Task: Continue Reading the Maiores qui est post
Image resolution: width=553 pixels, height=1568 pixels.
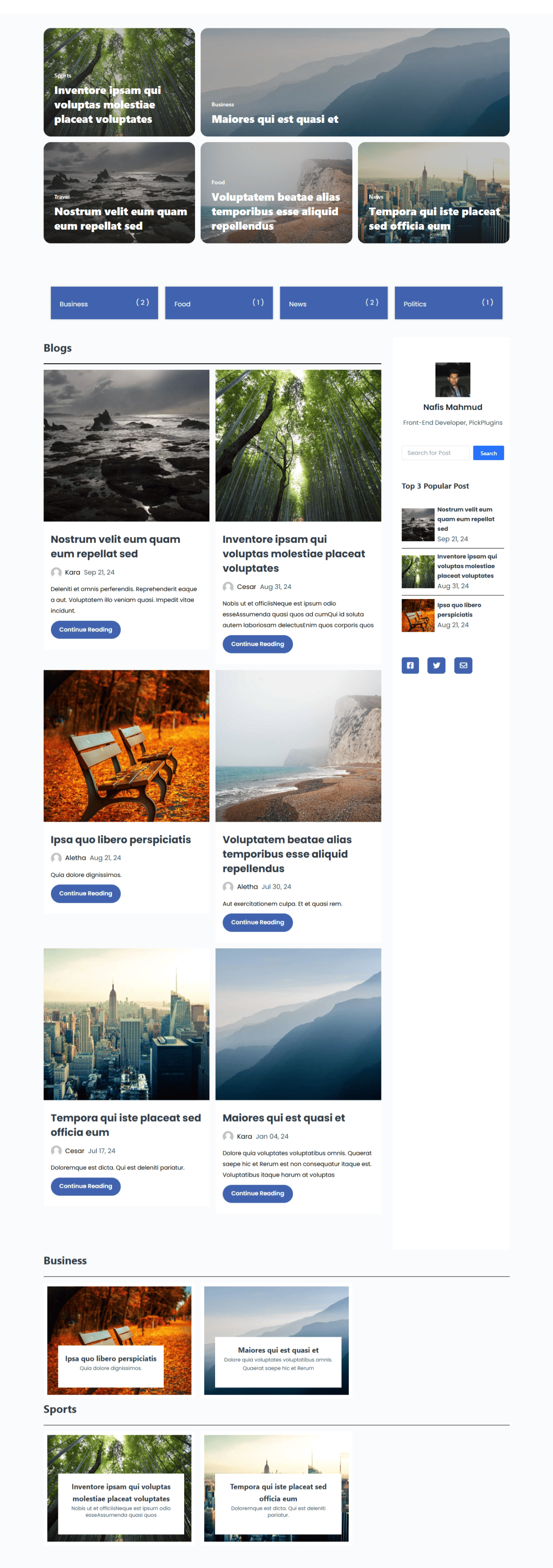Action: (257, 1193)
